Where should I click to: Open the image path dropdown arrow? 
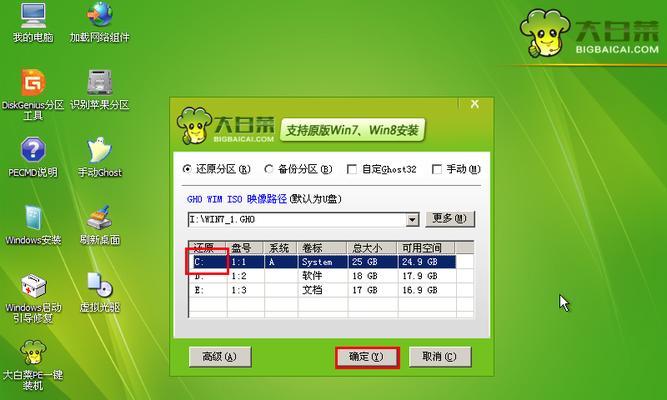[412, 220]
